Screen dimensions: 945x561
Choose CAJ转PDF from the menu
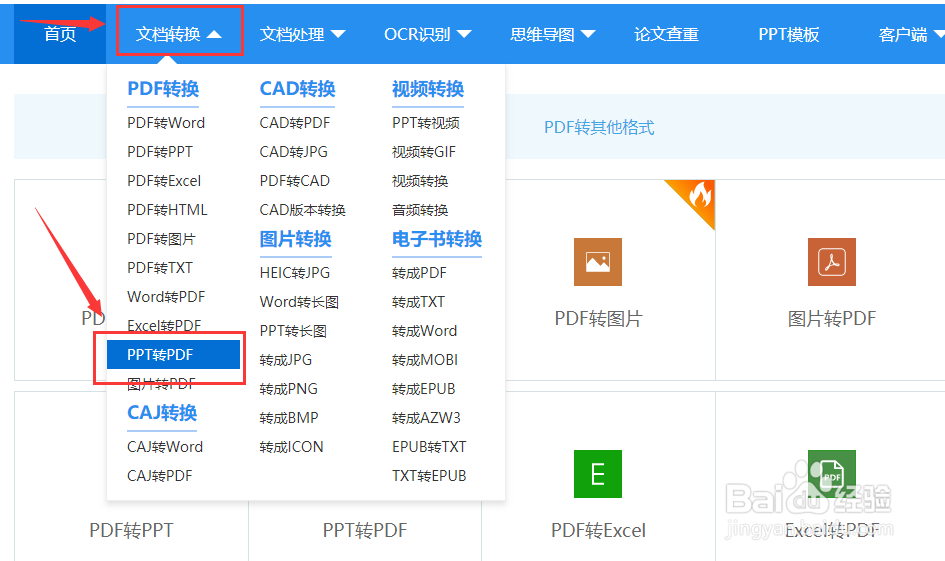pos(160,475)
